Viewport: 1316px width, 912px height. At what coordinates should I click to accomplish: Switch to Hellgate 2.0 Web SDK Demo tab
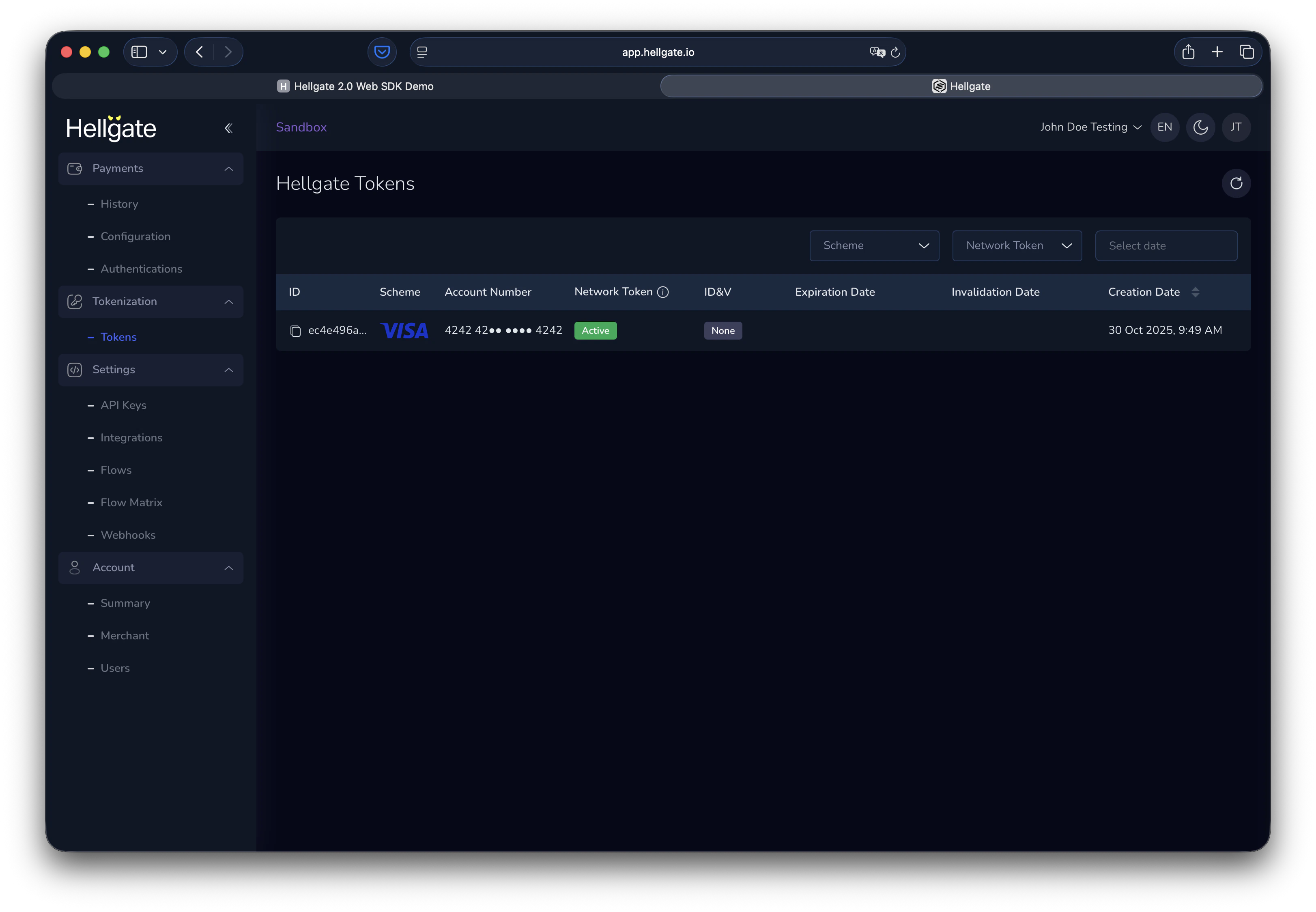[355, 86]
